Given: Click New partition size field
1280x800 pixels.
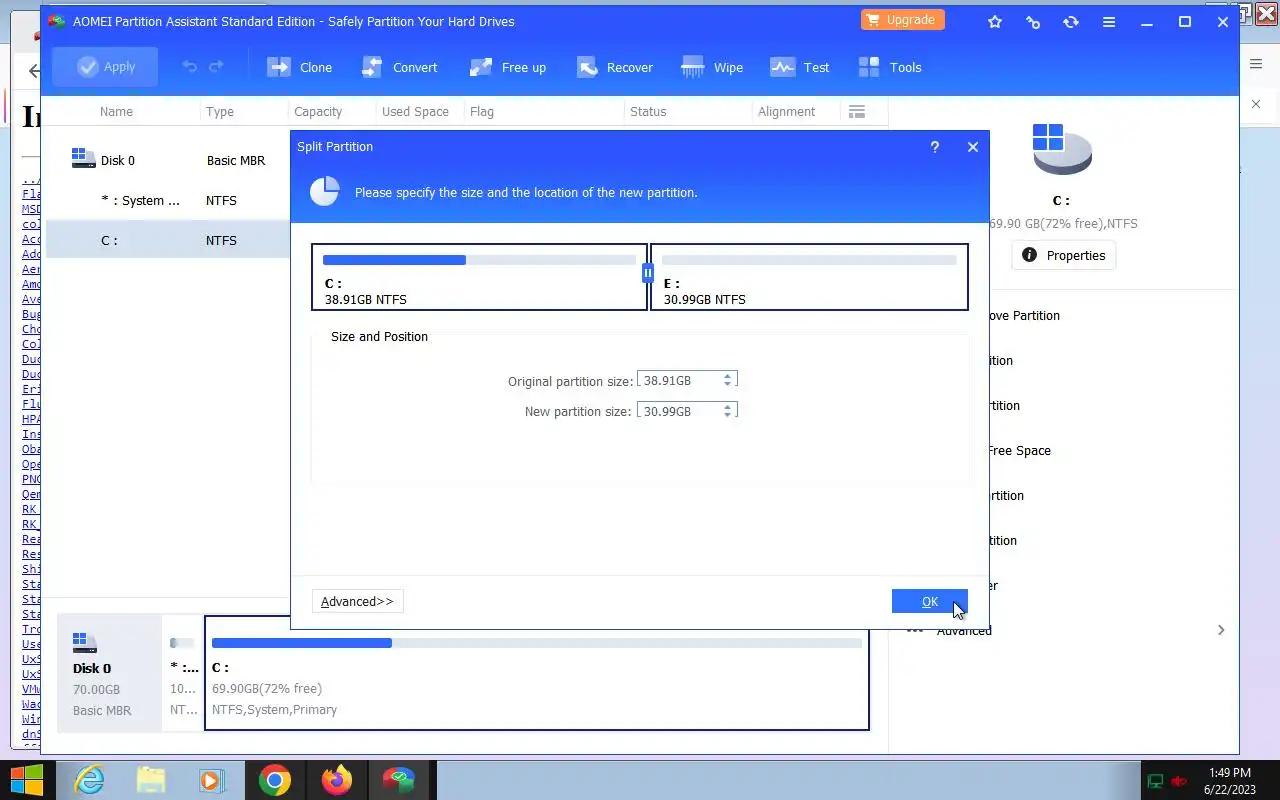Looking at the screenshot, I should pyautogui.click(x=679, y=411).
